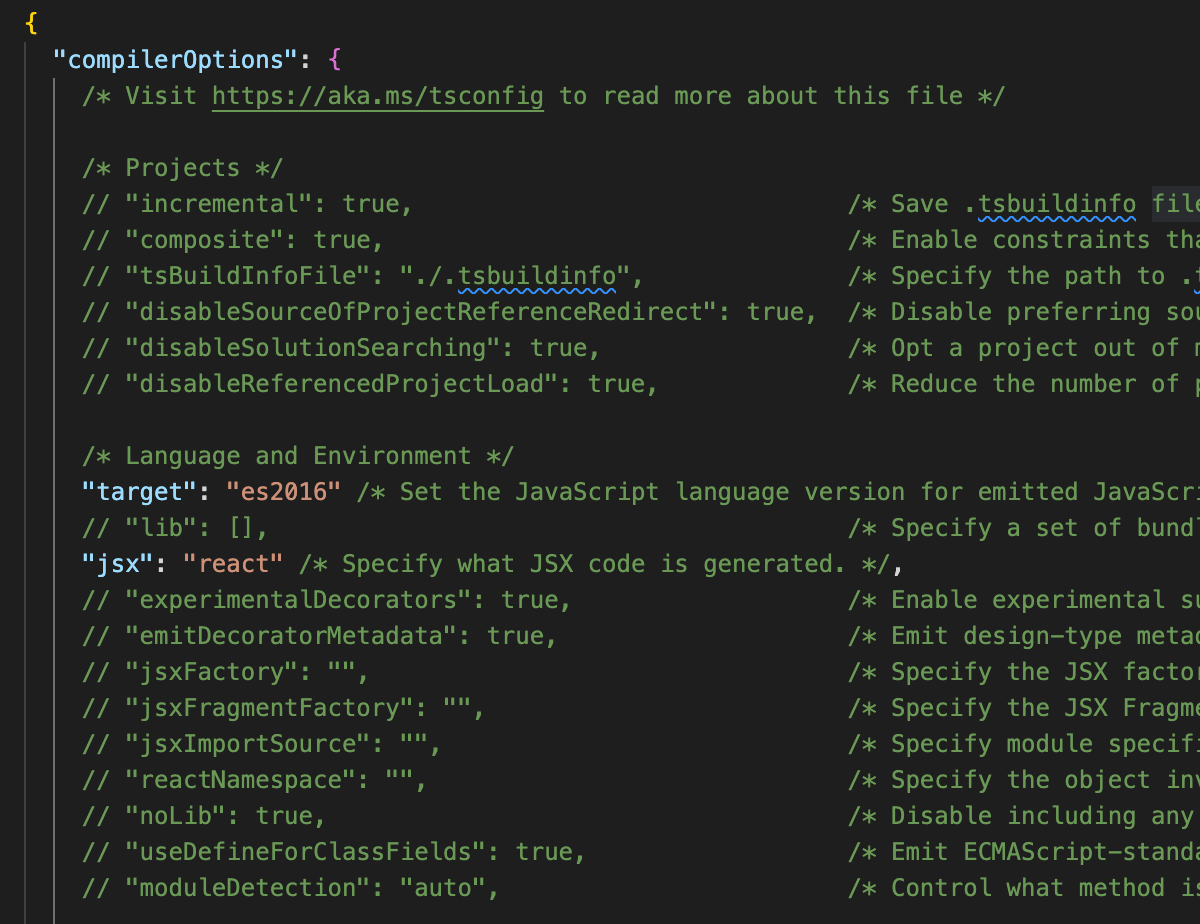Click the opening brace at file top

click(x=30, y=21)
